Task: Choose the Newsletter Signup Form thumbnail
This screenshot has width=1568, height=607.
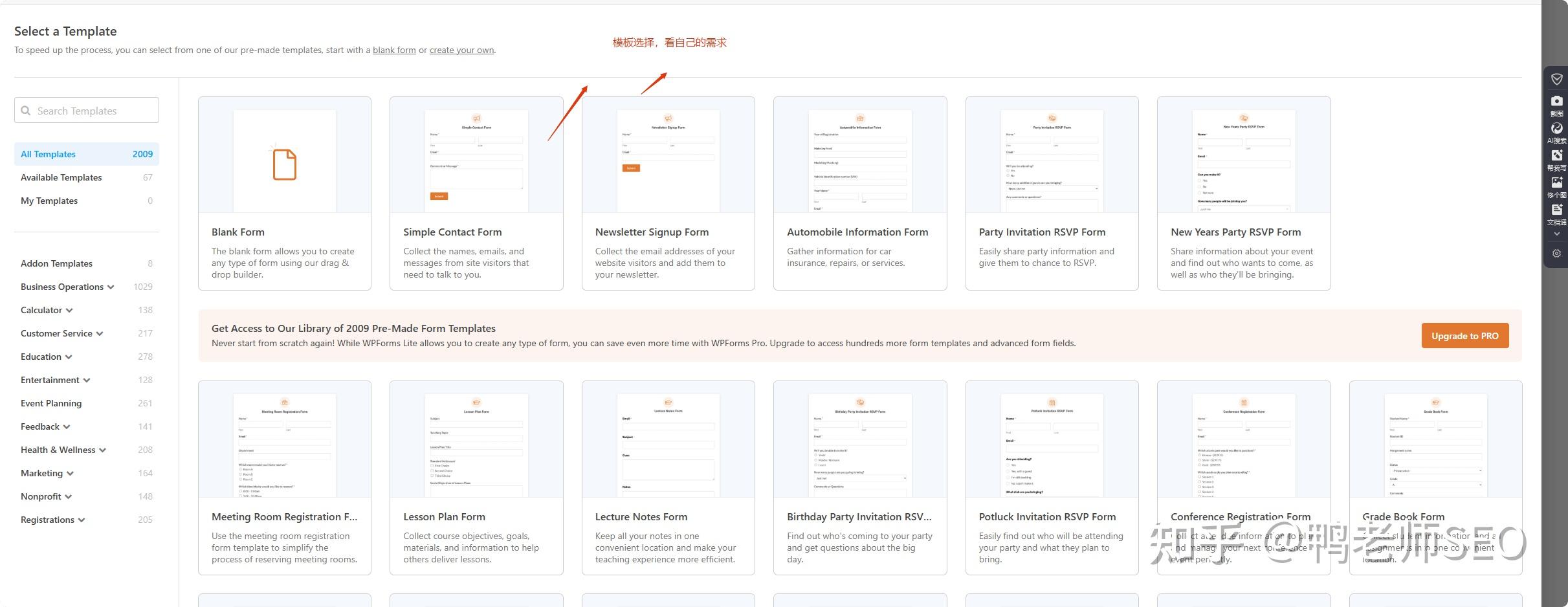Action: (668, 155)
